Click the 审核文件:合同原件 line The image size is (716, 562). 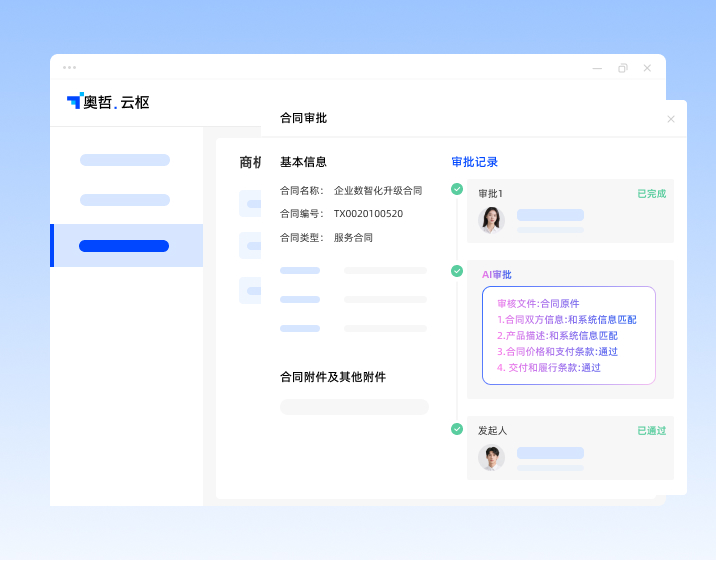click(538, 303)
